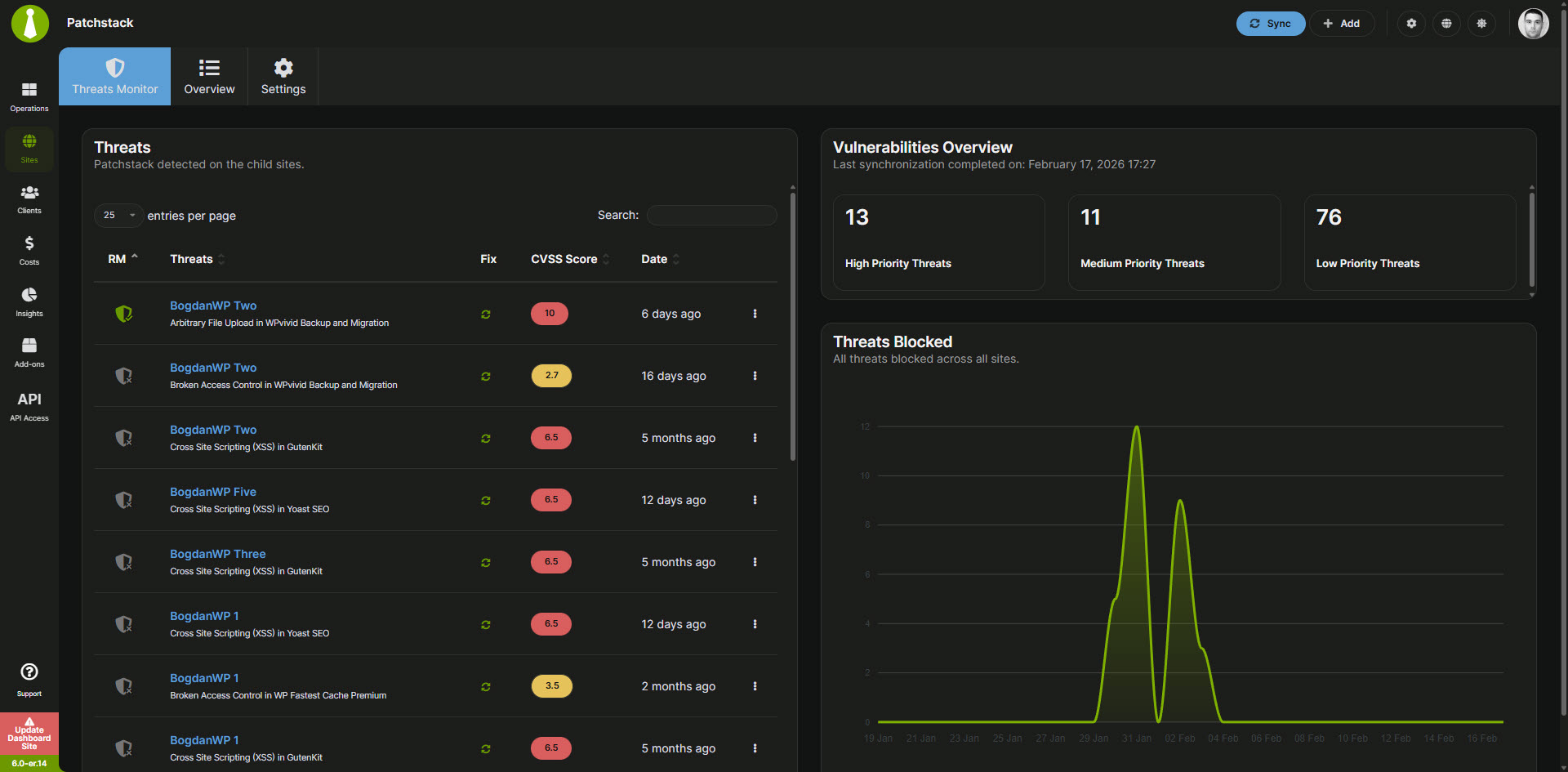The width and height of the screenshot is (1568, 772).
Task: Click the Vulnerabilities Overview panel scrollbar
Action: [1531, 240]
